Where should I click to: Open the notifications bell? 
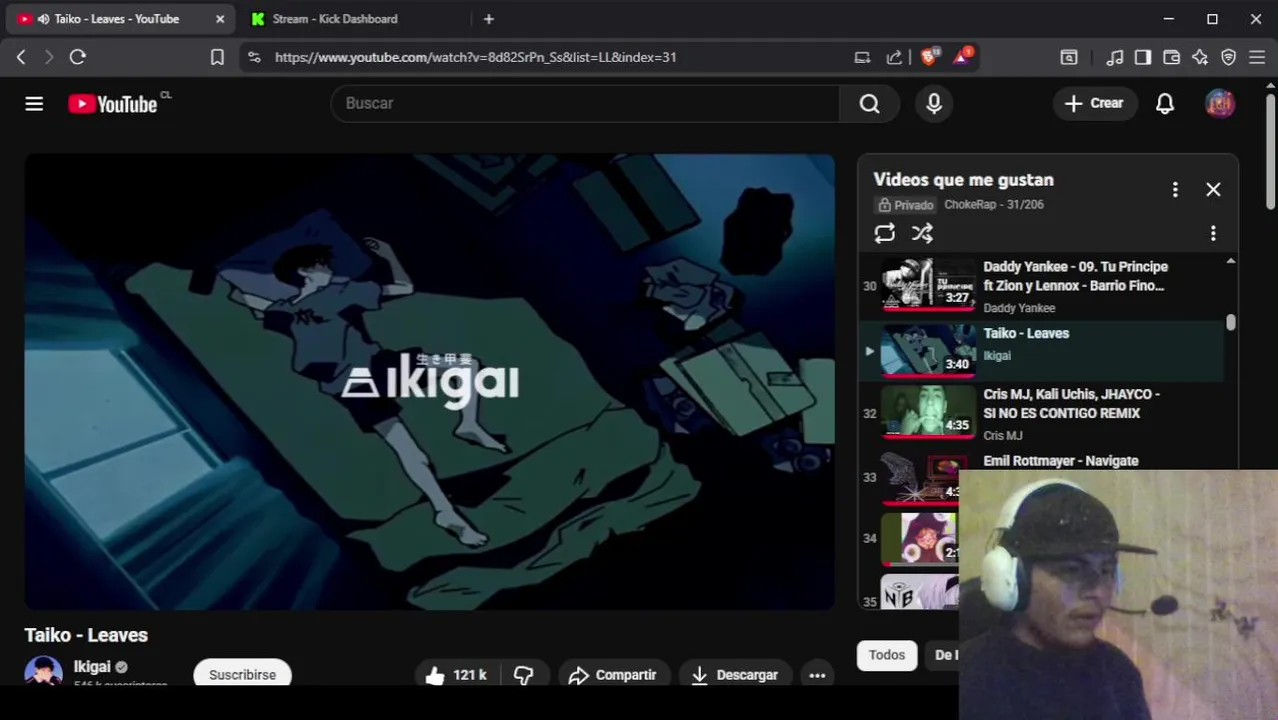(1165, 103)
